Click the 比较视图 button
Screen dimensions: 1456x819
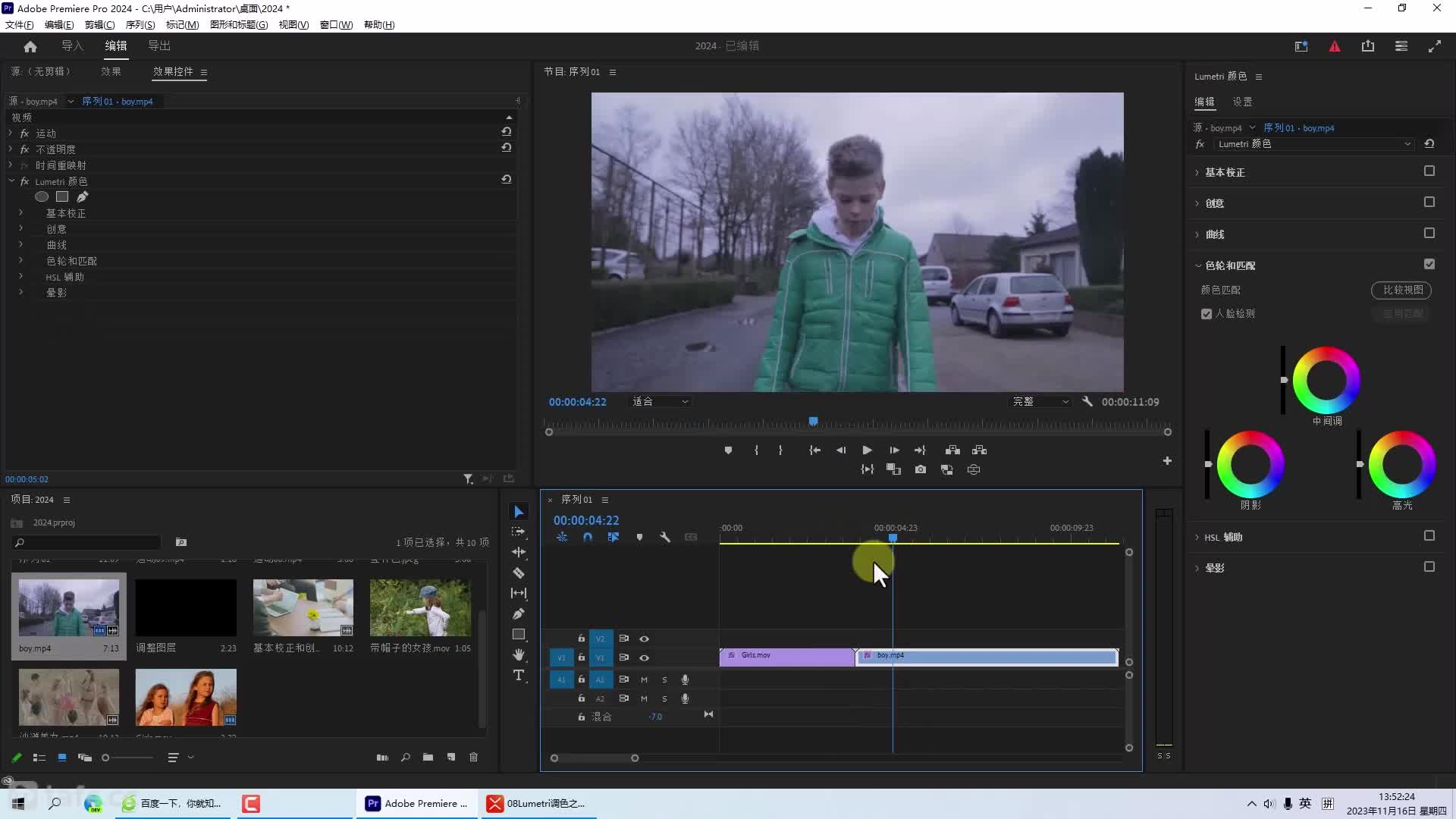tap(1401, 290)
